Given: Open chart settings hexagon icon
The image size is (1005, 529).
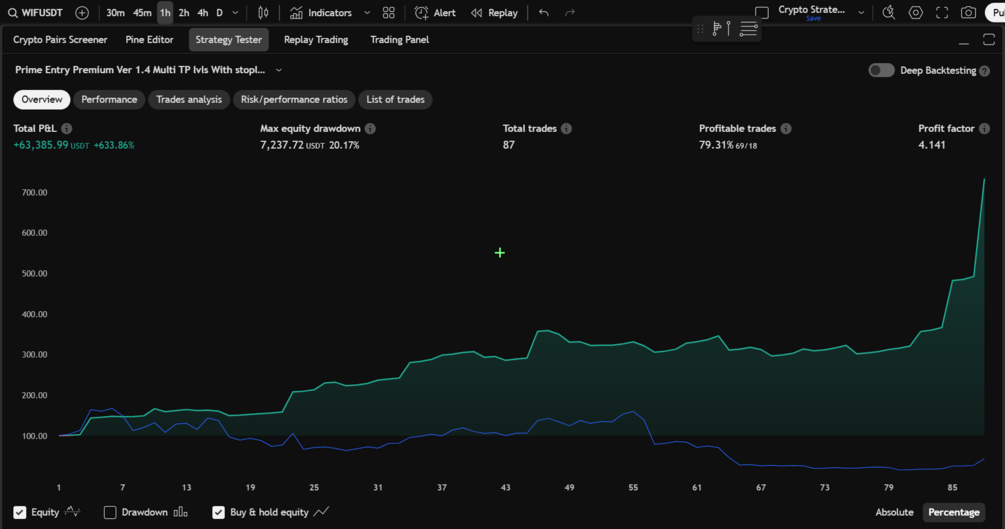Looking at the screenshot, I should pyautogui.click(x=915, y=13).
